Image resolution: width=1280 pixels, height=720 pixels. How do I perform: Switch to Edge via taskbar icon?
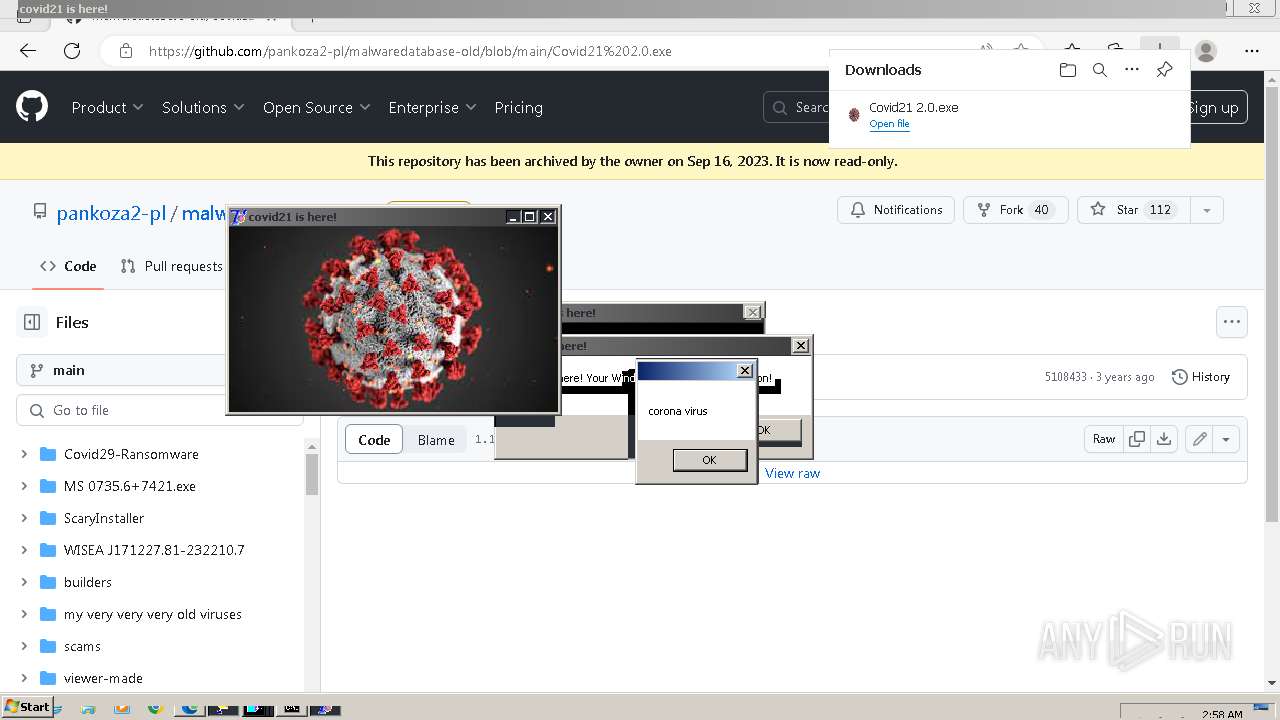click(189, 709)
